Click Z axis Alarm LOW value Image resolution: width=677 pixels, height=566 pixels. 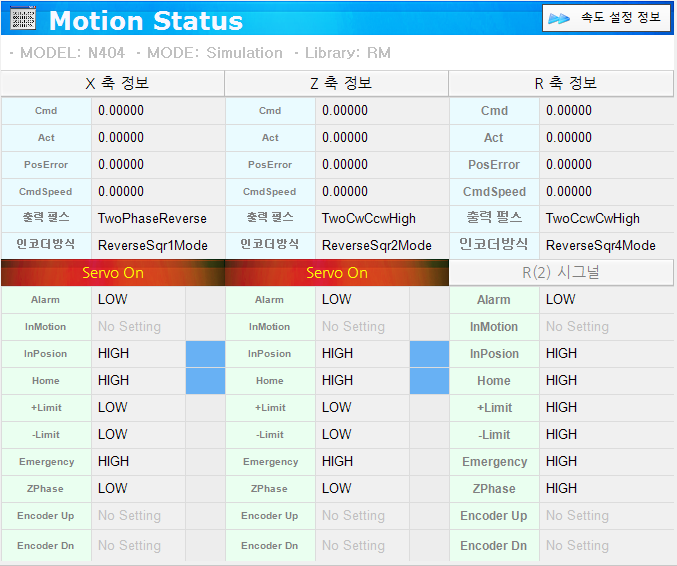click(337, 300)
